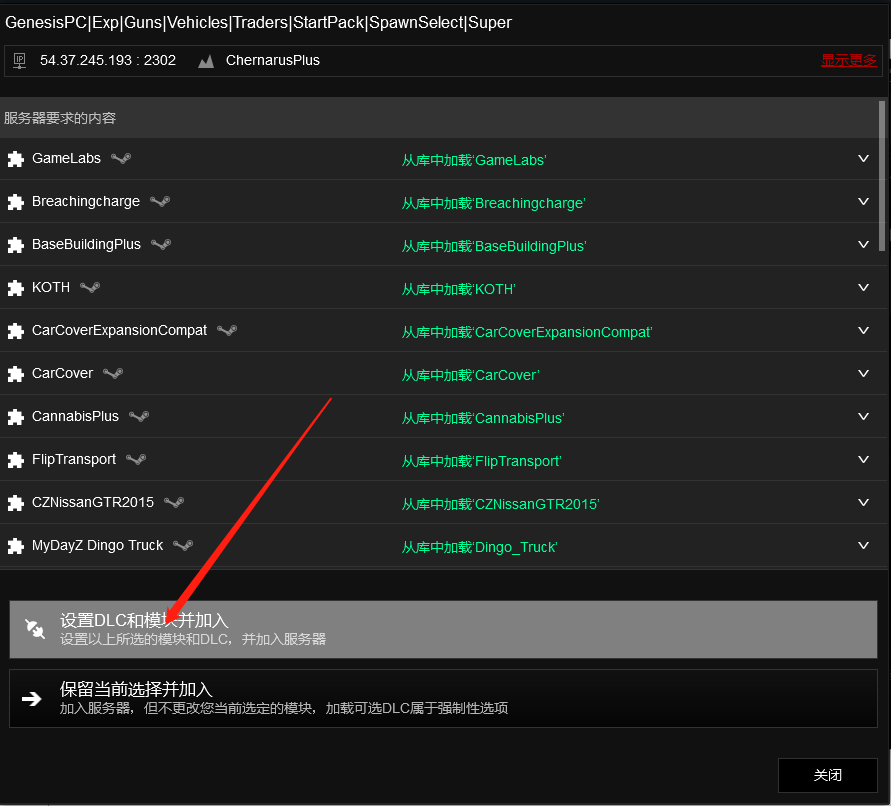The width and height of the screenshot is (891, 806).
Task: Open Steam icon next to CarCover
Action: click(113, 373)
